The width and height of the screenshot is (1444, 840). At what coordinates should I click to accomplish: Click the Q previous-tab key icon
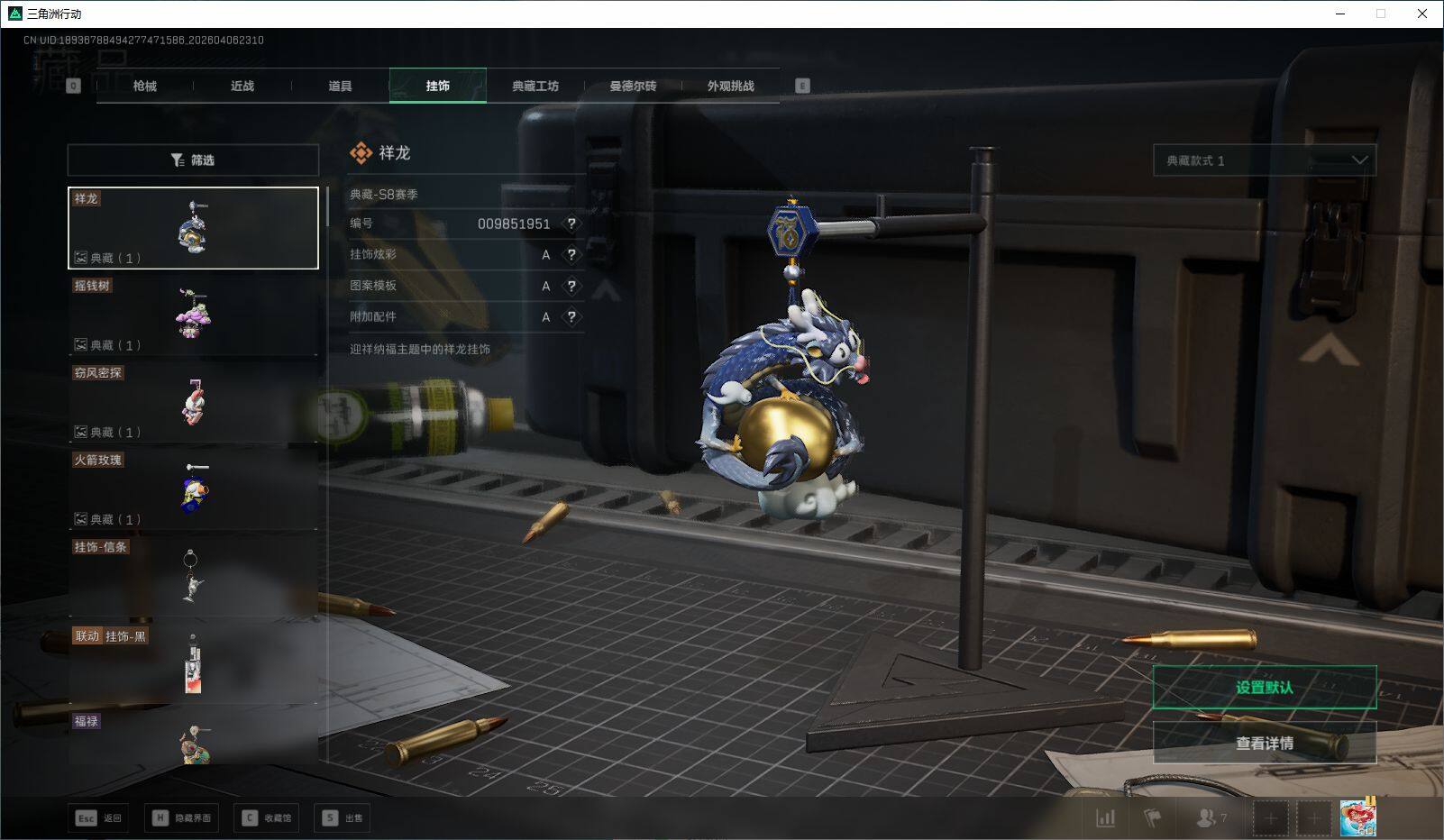tap(73, 86)
